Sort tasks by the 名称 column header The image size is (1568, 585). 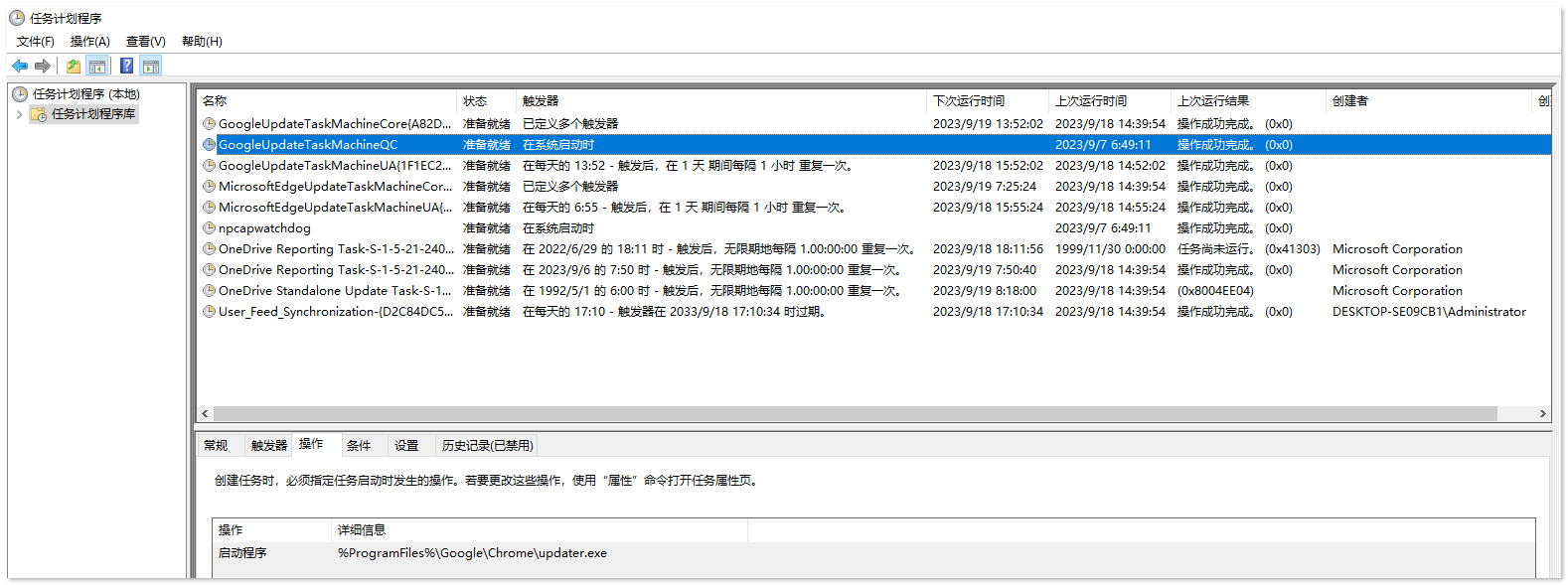pos(327,101)
